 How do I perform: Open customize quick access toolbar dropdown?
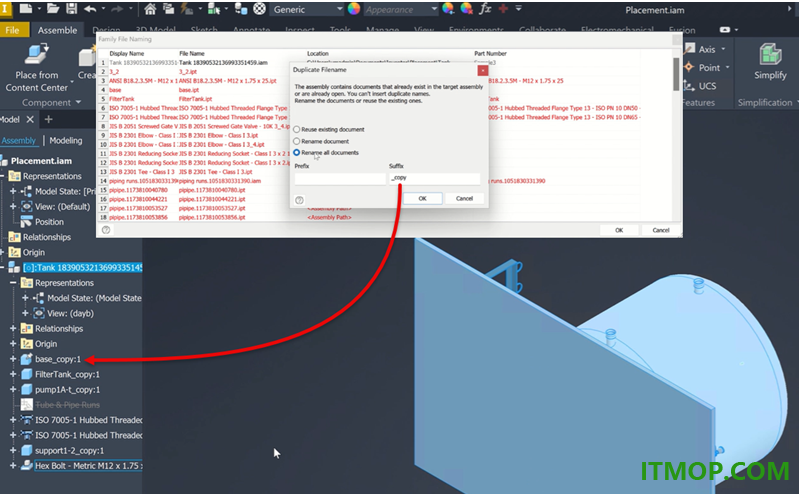coord(519,9)
